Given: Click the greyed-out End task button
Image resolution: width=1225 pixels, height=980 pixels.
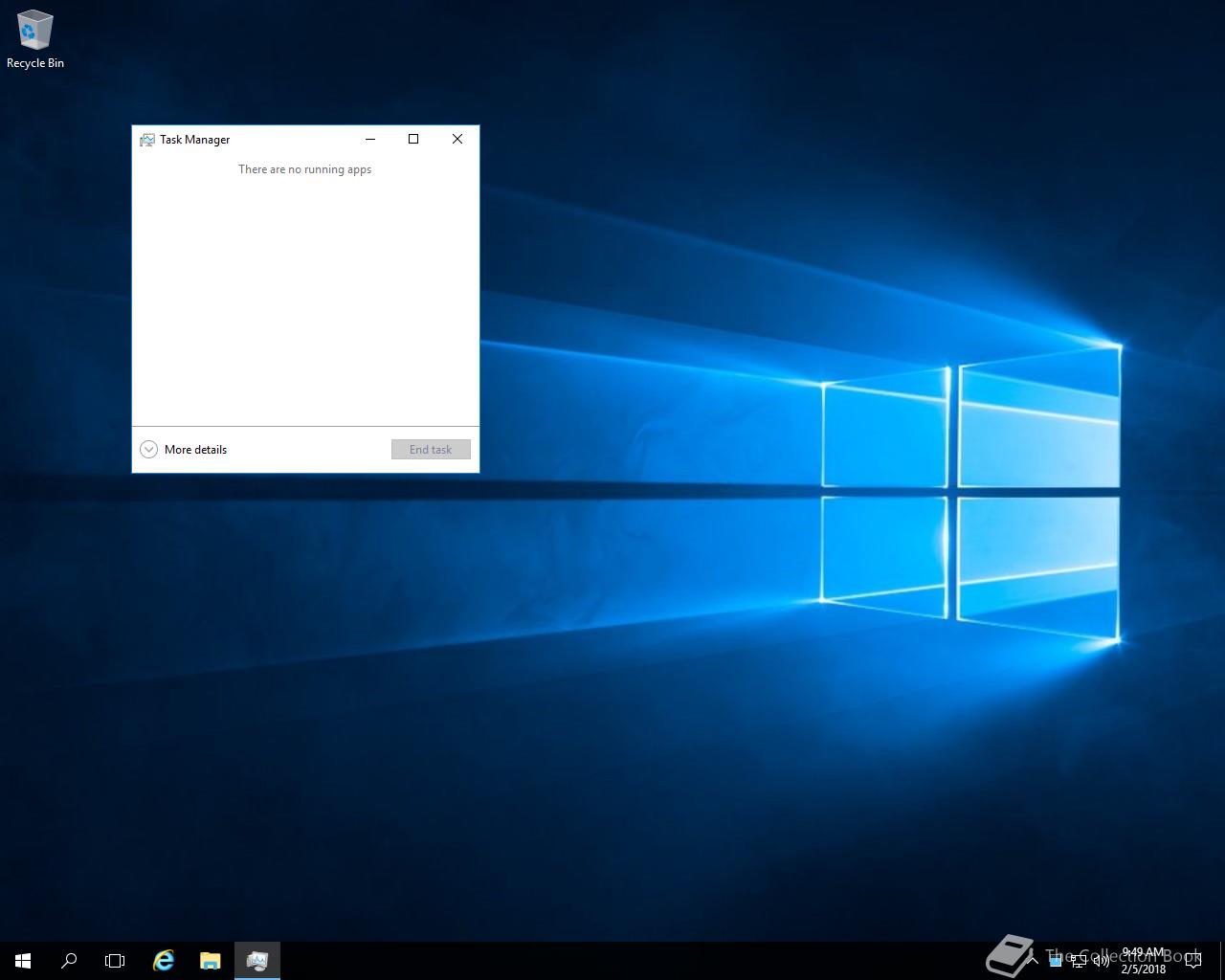Looking at the screenshot, I should [x=431, y=450].
